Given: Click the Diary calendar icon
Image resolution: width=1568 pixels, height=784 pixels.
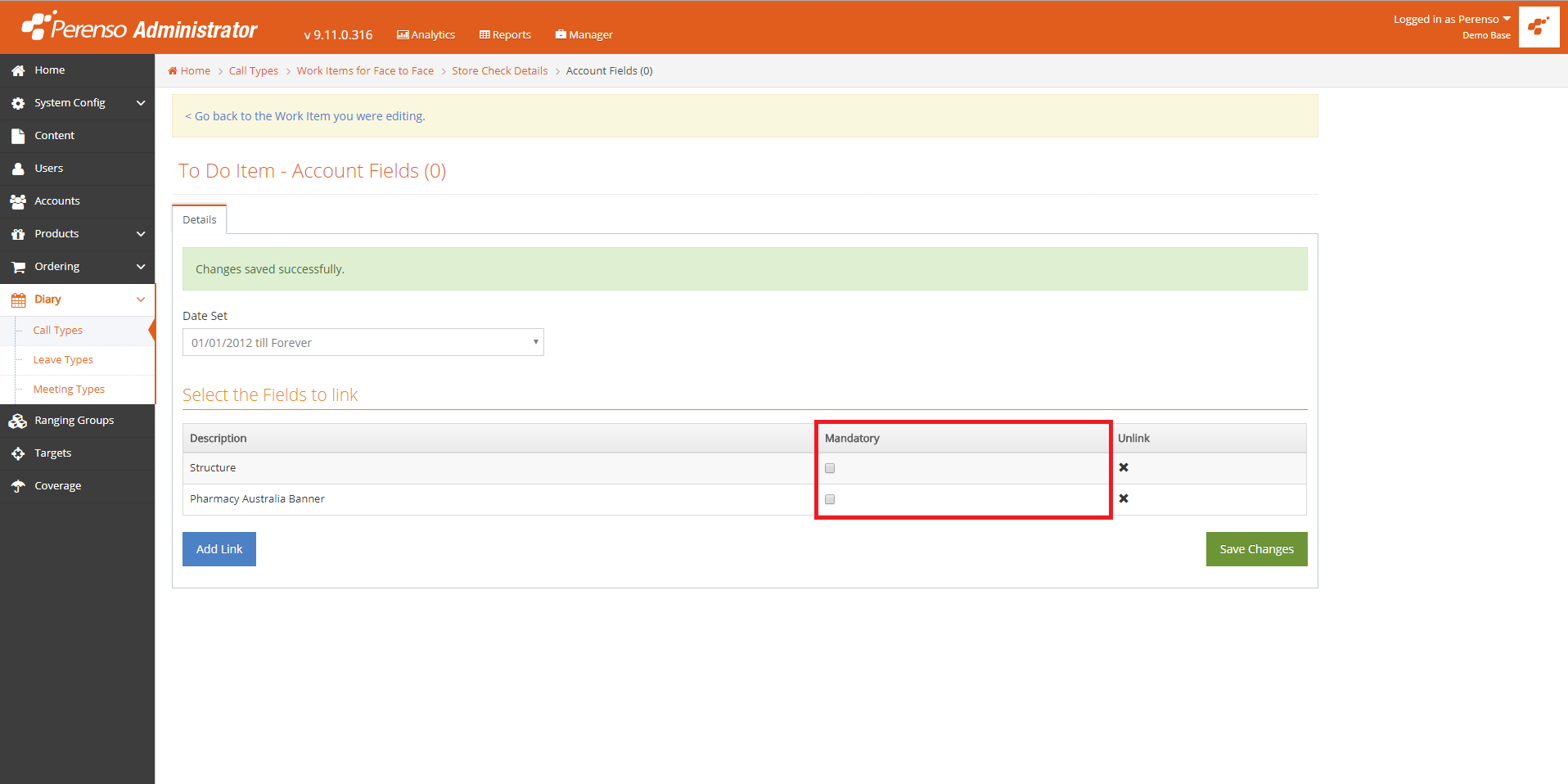Looking at the screenshot, I should click(x=18, y=300).
